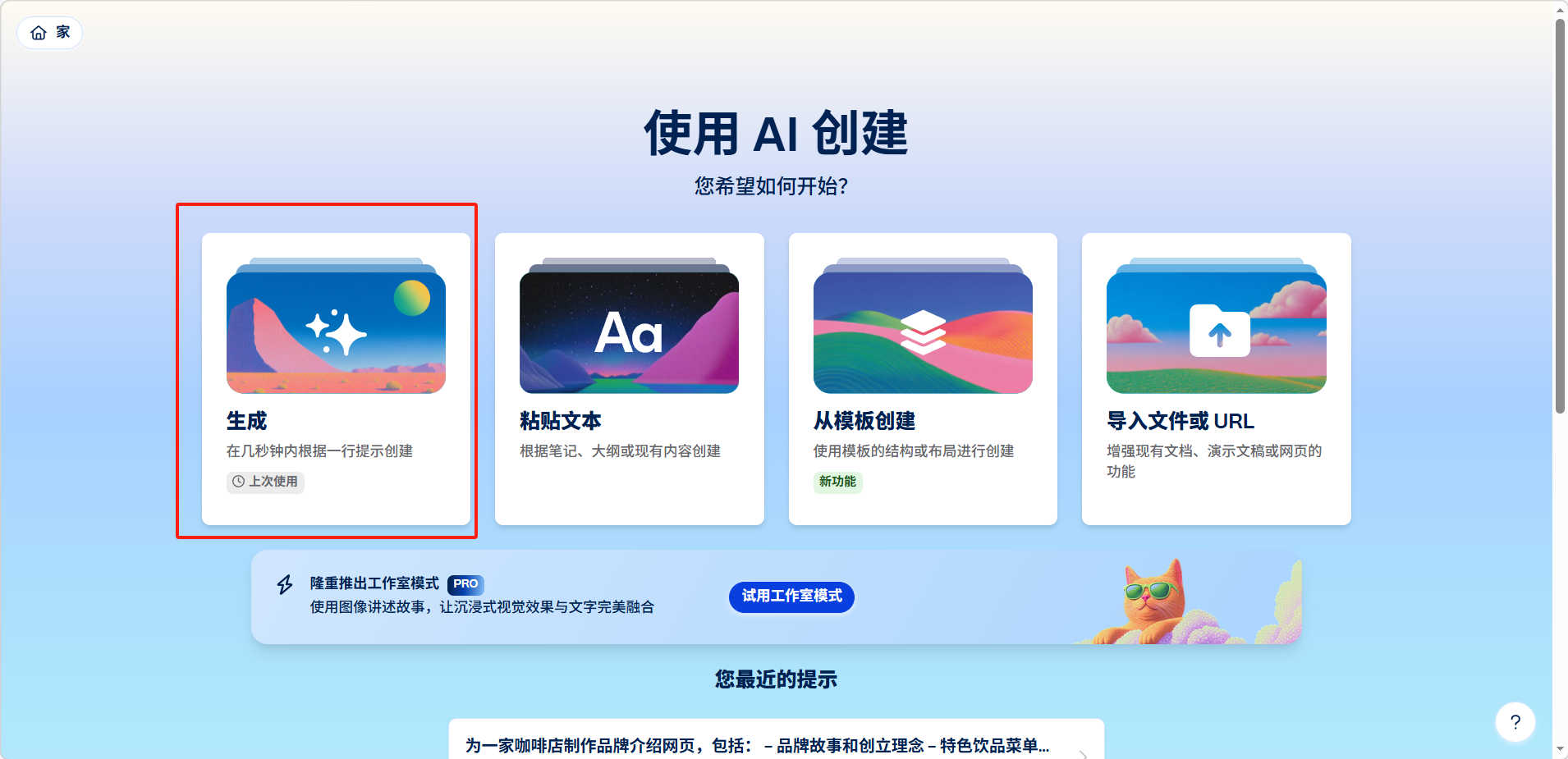Open the question mark help button
The image size is (1568, 759).
click(1515, 722)
